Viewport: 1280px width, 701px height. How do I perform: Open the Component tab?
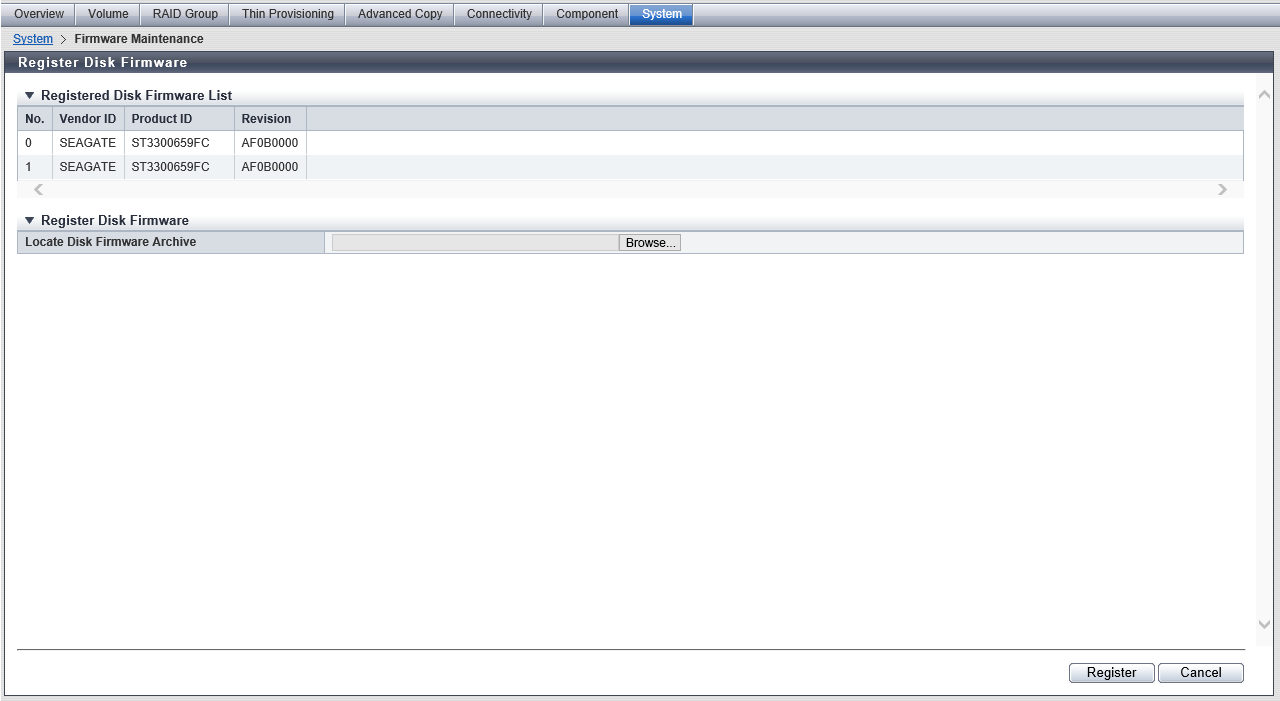click(587, 14)
